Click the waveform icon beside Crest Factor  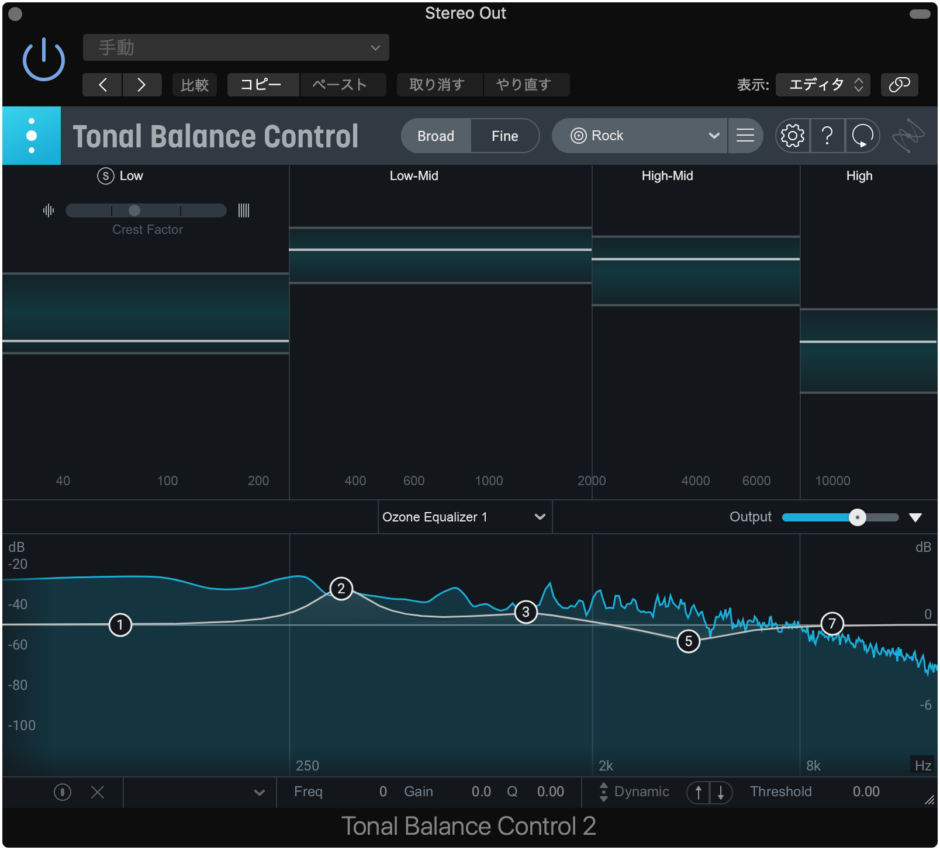(49, 210)
